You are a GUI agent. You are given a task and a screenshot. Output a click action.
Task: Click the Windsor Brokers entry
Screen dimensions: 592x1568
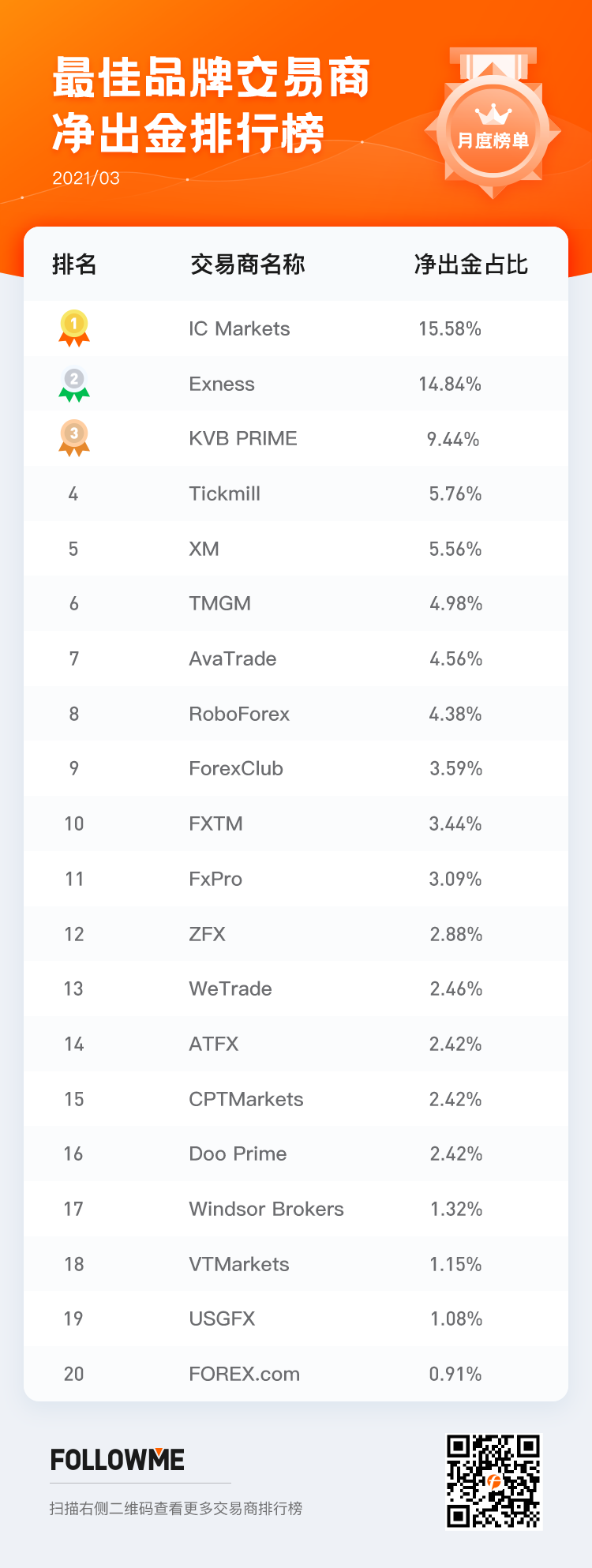tap(267, 1209)
